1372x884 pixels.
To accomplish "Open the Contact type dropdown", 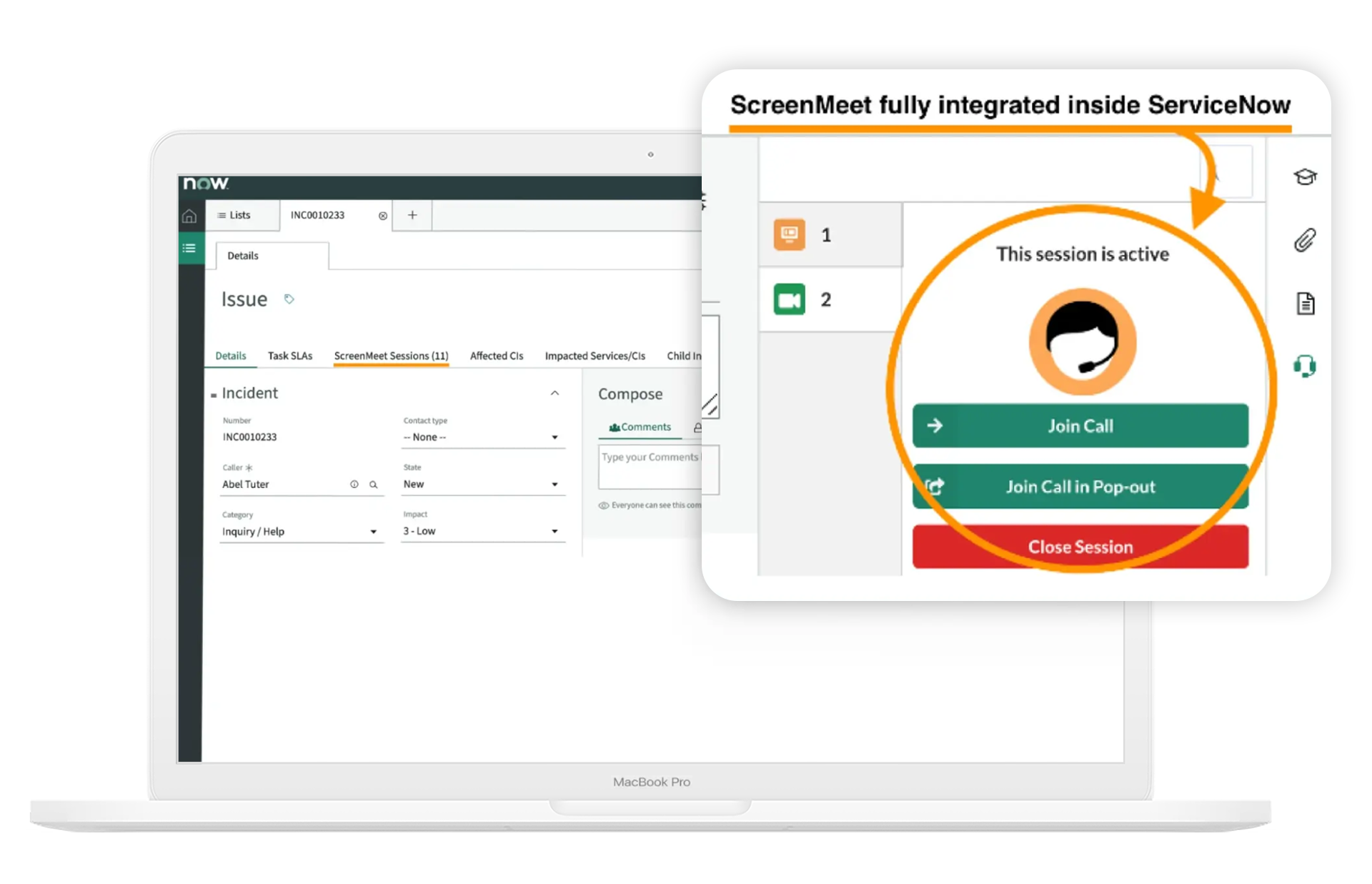I will point(482,437).
